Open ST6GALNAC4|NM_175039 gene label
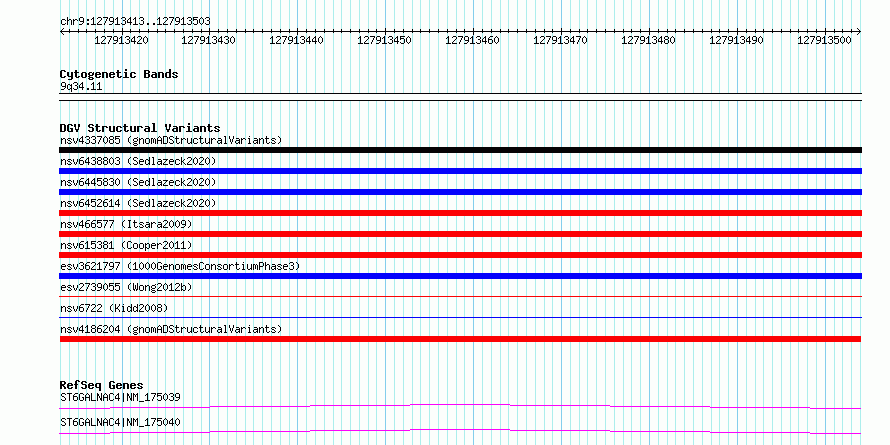Viewport: 890px width, 445px height. (120, 397)
